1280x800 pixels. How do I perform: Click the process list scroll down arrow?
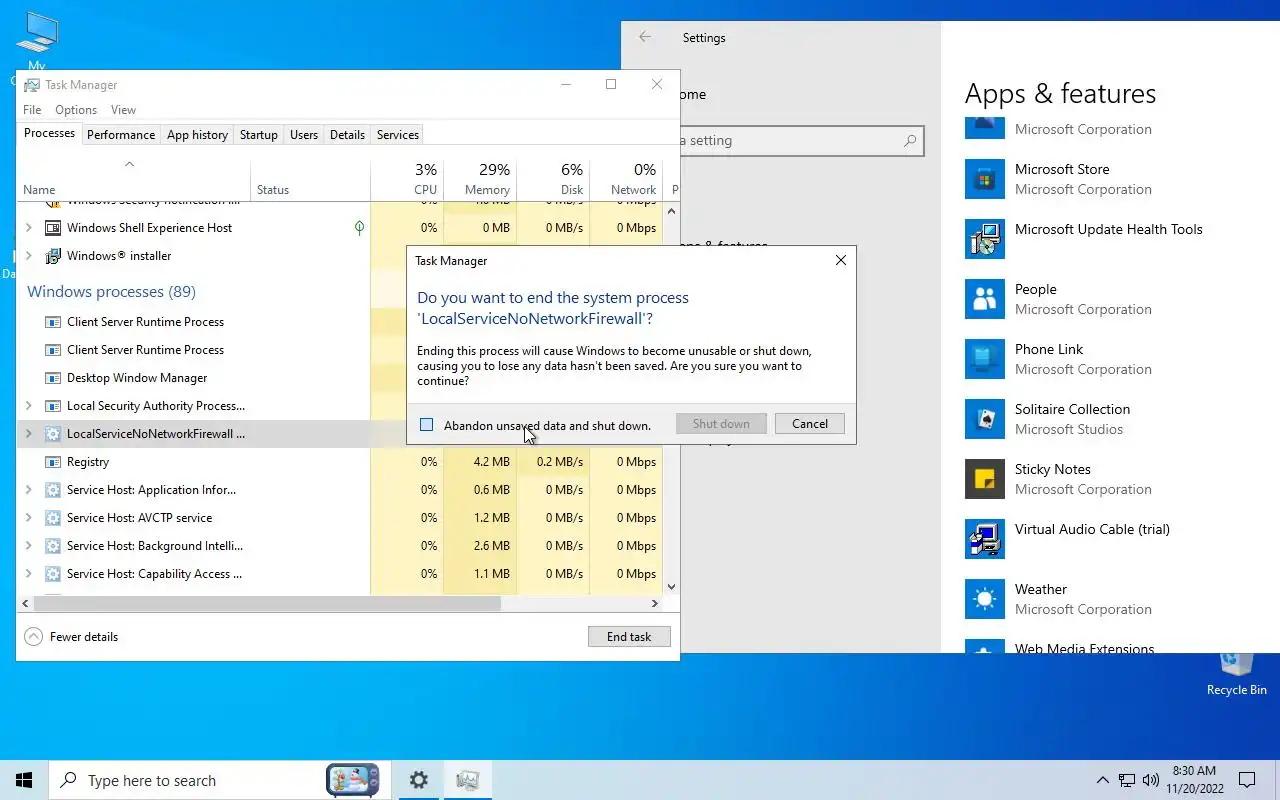pos(671,587)
